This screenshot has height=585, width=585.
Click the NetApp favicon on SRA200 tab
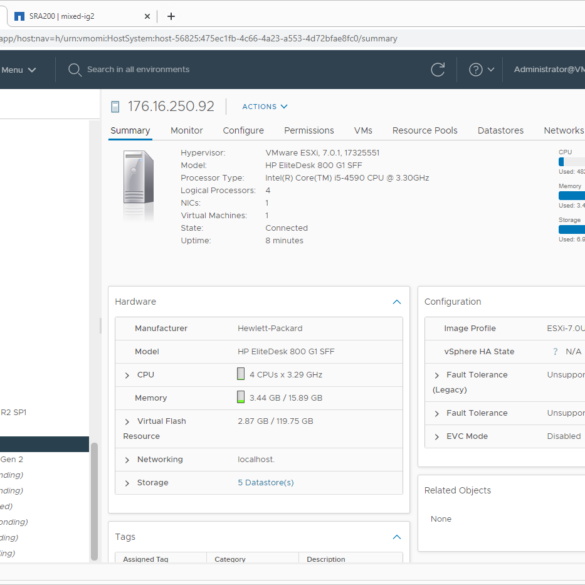point(19,16)
